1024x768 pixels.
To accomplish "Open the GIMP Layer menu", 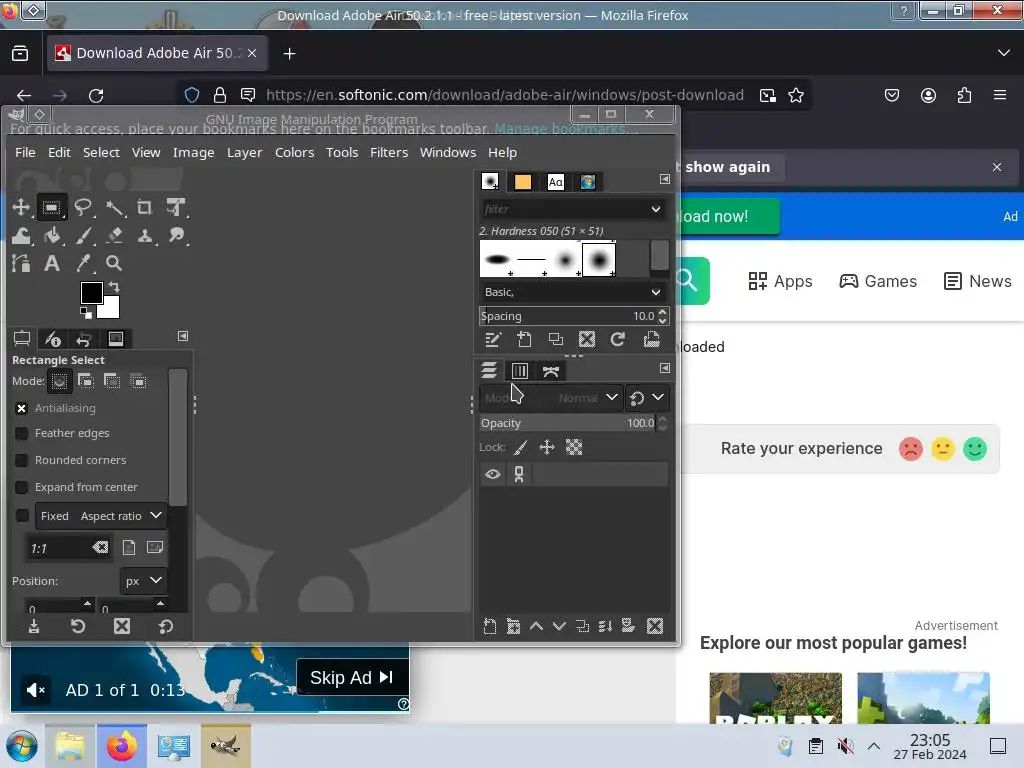I will (x=245, y=153).
